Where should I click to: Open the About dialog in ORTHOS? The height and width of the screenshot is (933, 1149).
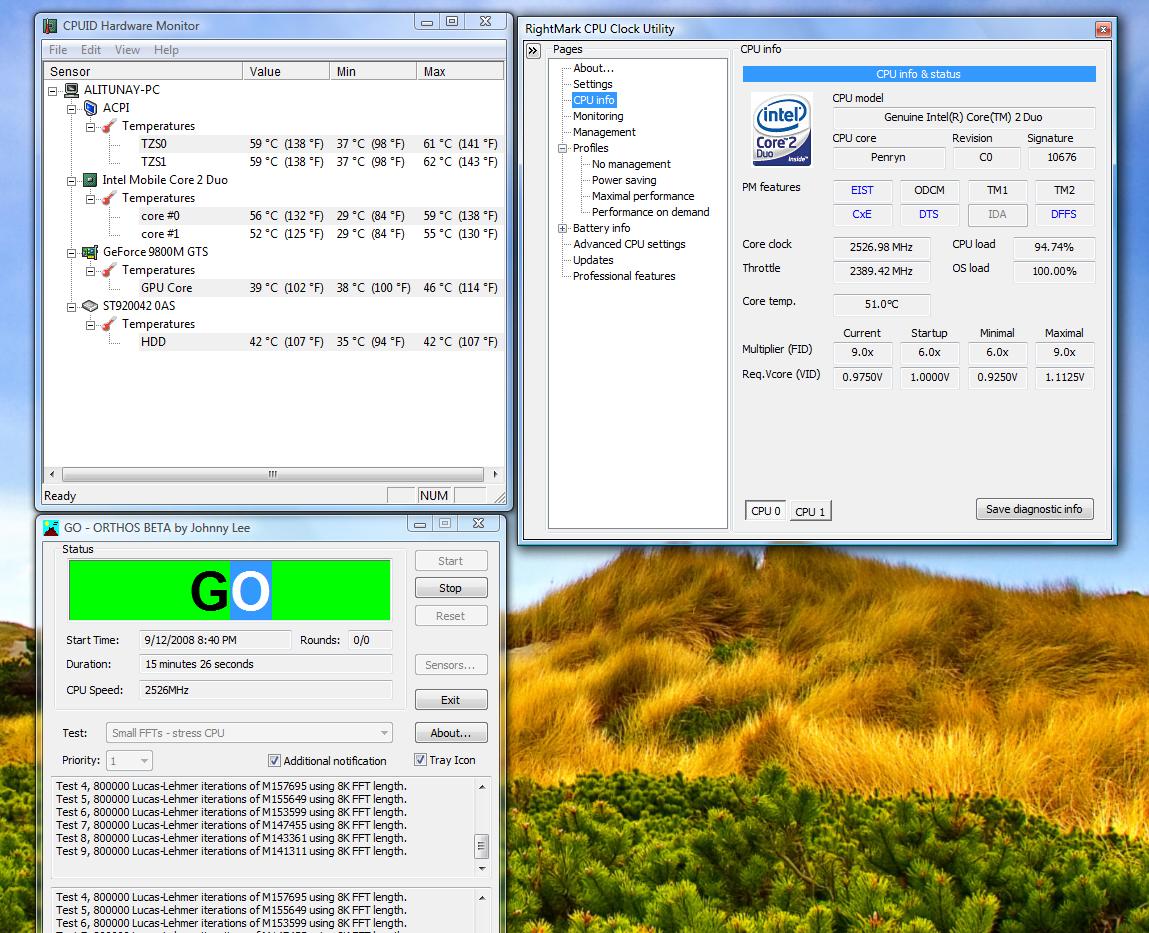click(451, 733)
